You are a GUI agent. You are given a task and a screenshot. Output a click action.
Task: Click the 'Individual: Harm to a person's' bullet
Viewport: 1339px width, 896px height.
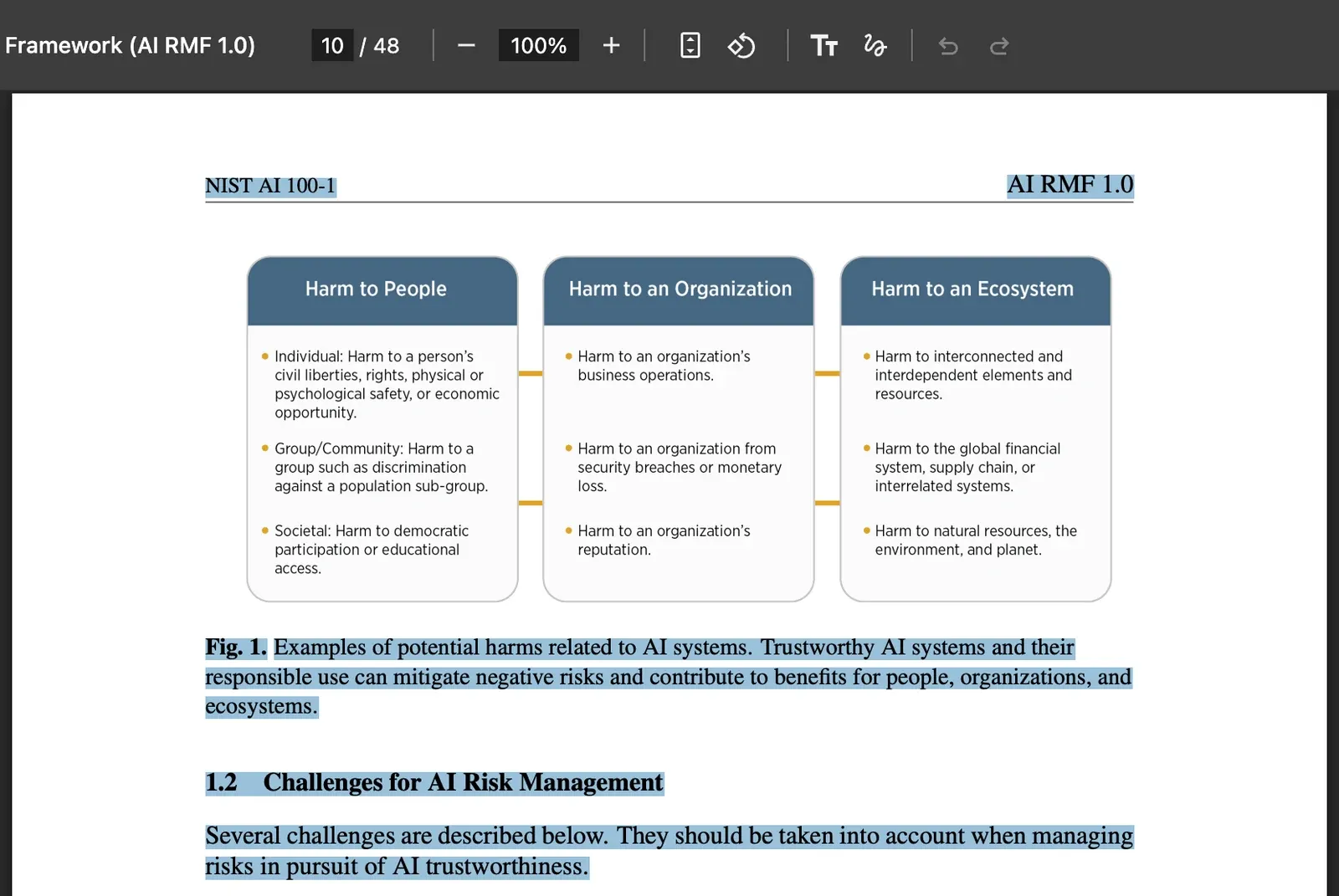[x=382, y=384]
